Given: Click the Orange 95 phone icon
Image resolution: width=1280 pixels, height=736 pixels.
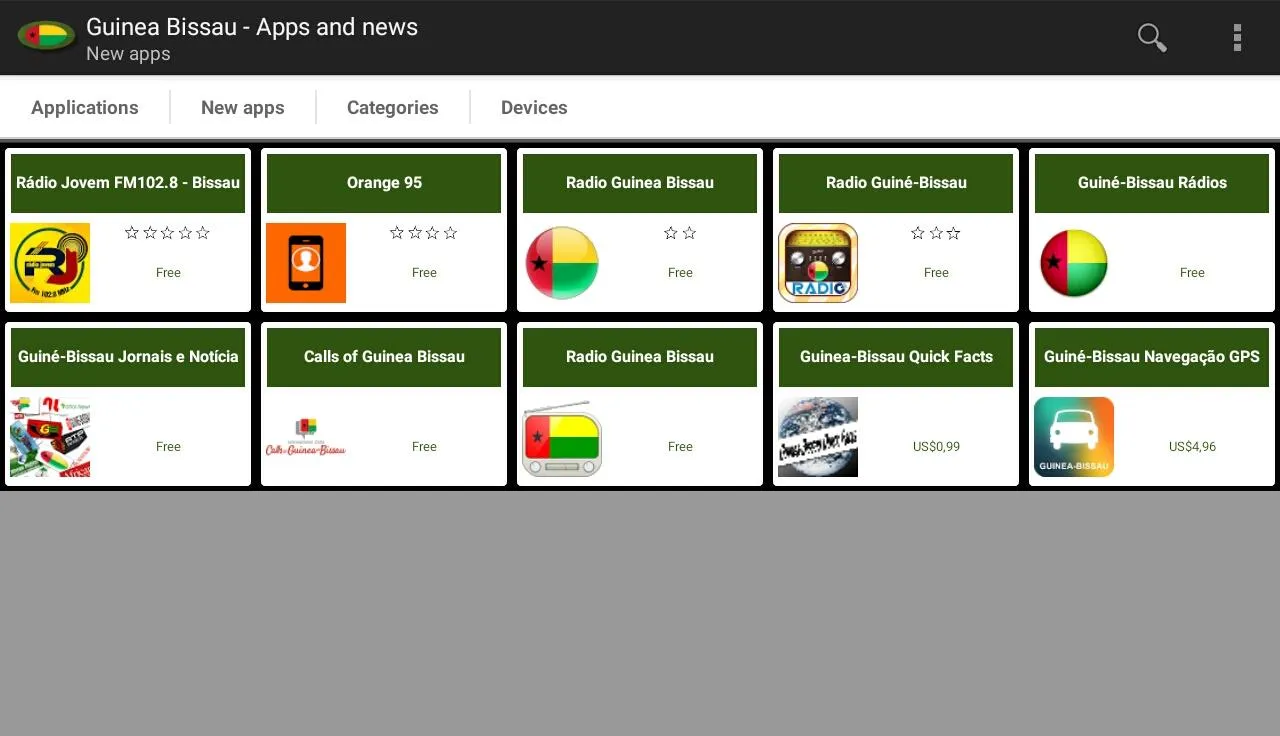Looking at the screenshot, I should (306, 263).
